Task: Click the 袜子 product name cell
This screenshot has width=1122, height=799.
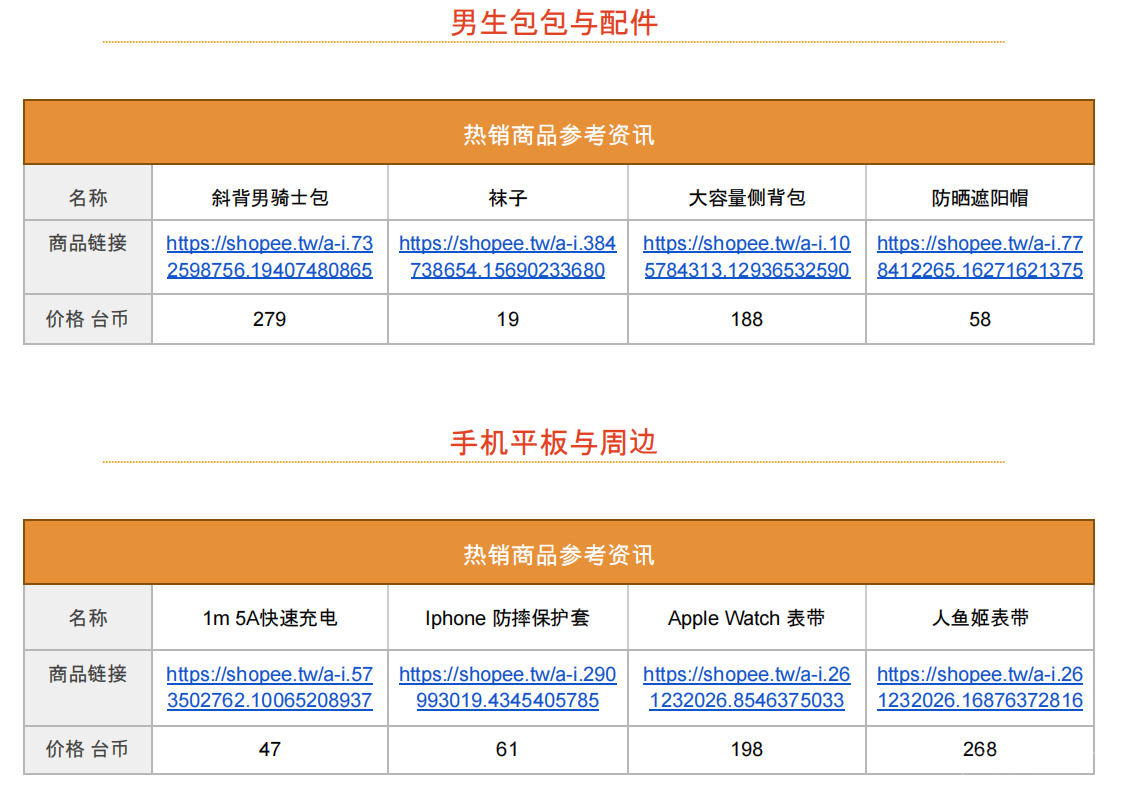Action: coord(506,193)
